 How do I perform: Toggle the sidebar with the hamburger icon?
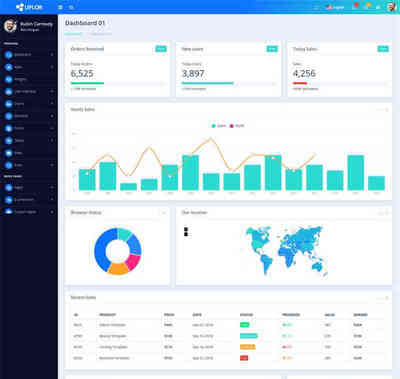60,7
